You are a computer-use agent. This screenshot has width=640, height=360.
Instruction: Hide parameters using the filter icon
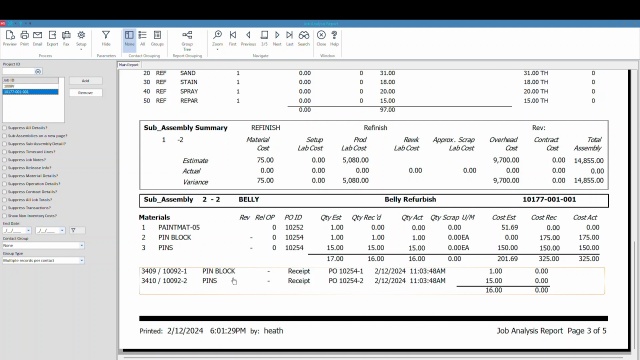106,38
